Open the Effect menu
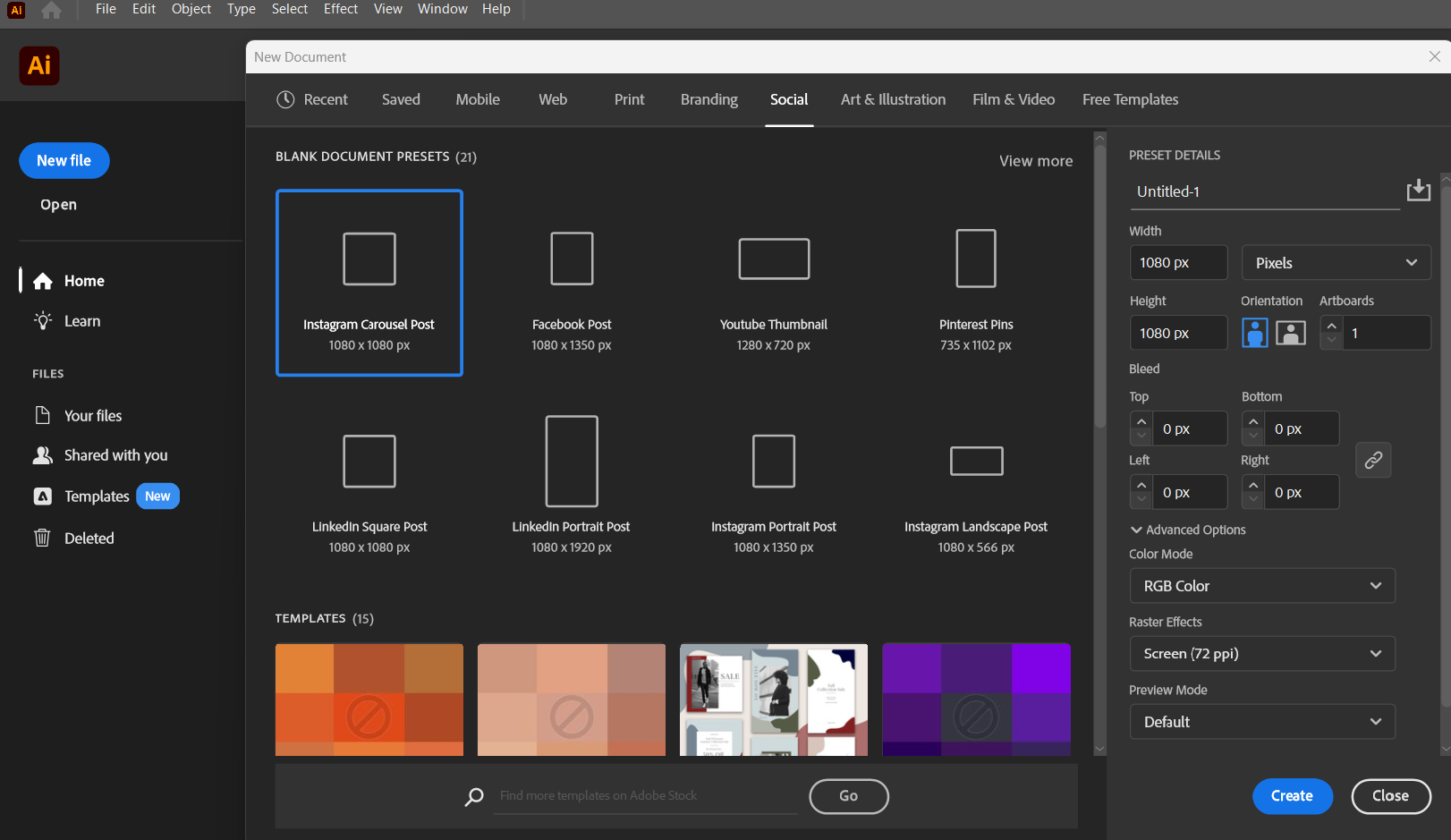 point(340,9)
